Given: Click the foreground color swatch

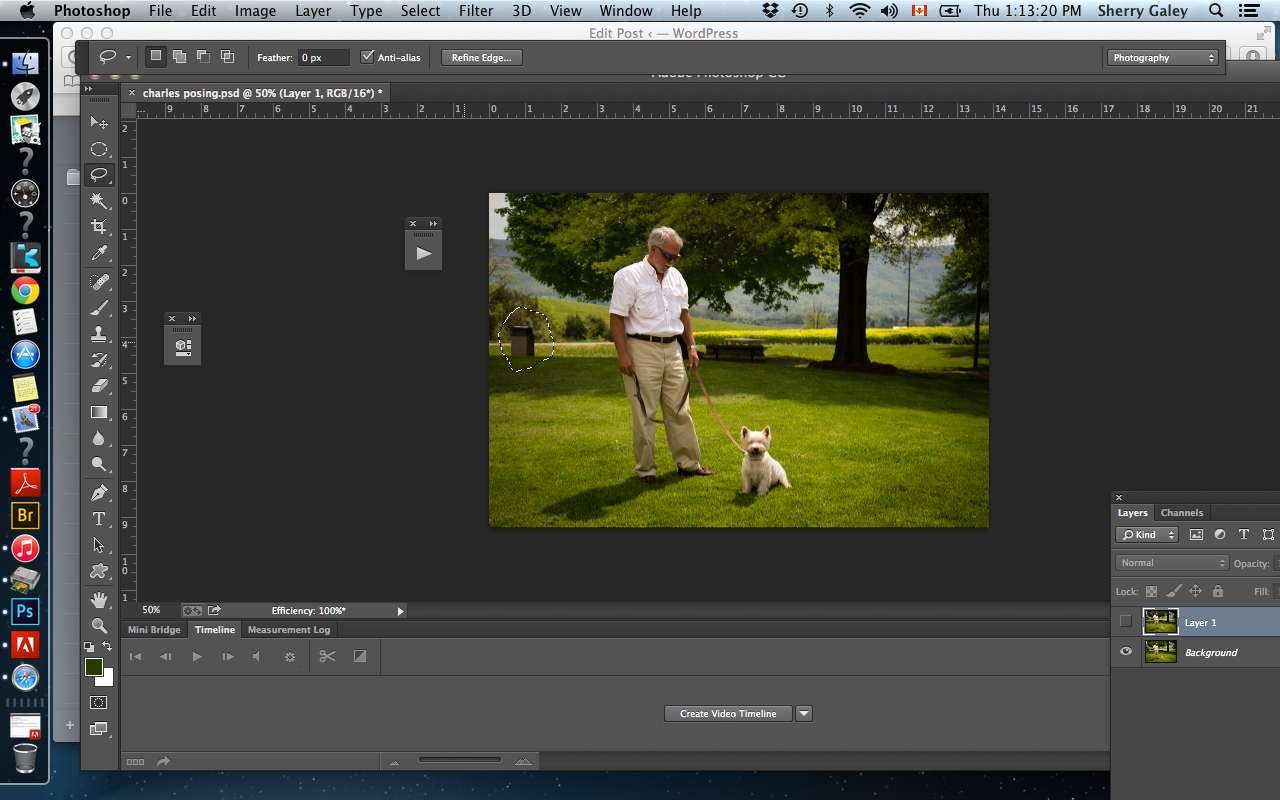Looking at the screenshot, I should [94, 667].
